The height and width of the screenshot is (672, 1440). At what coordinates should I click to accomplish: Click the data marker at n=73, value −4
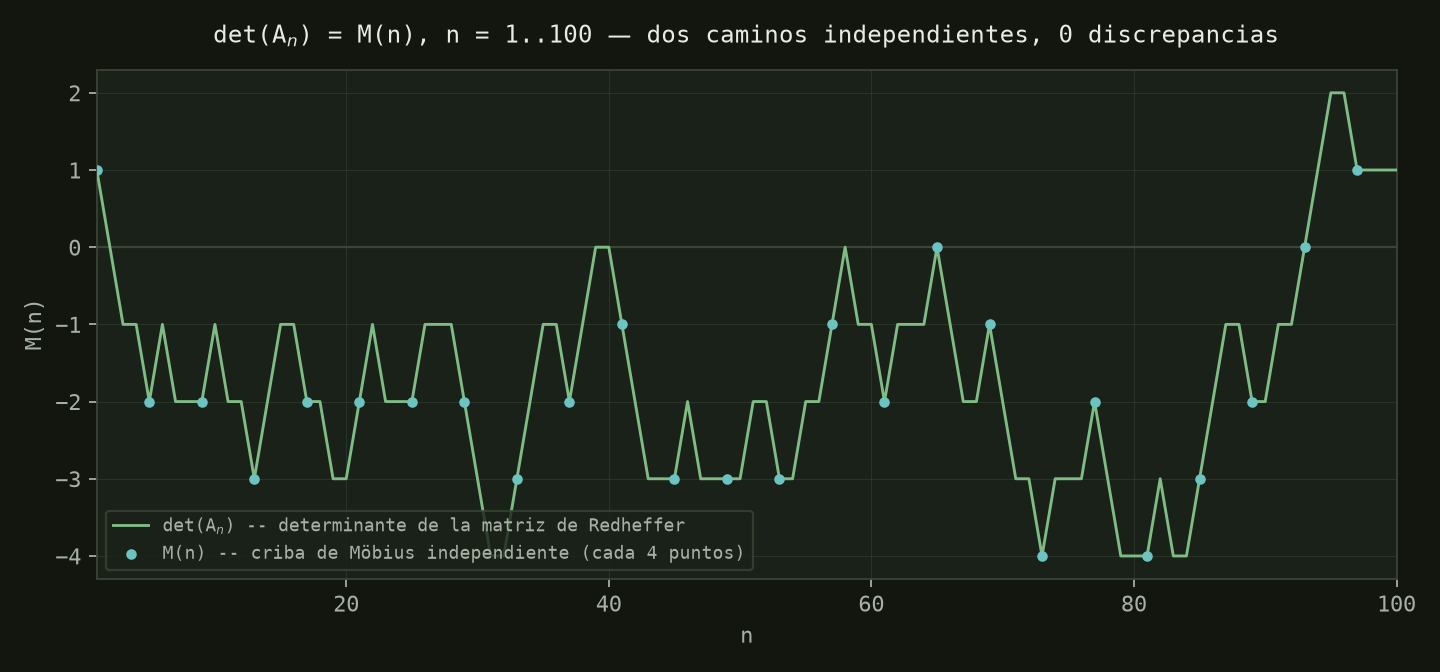pos(1042,556)
